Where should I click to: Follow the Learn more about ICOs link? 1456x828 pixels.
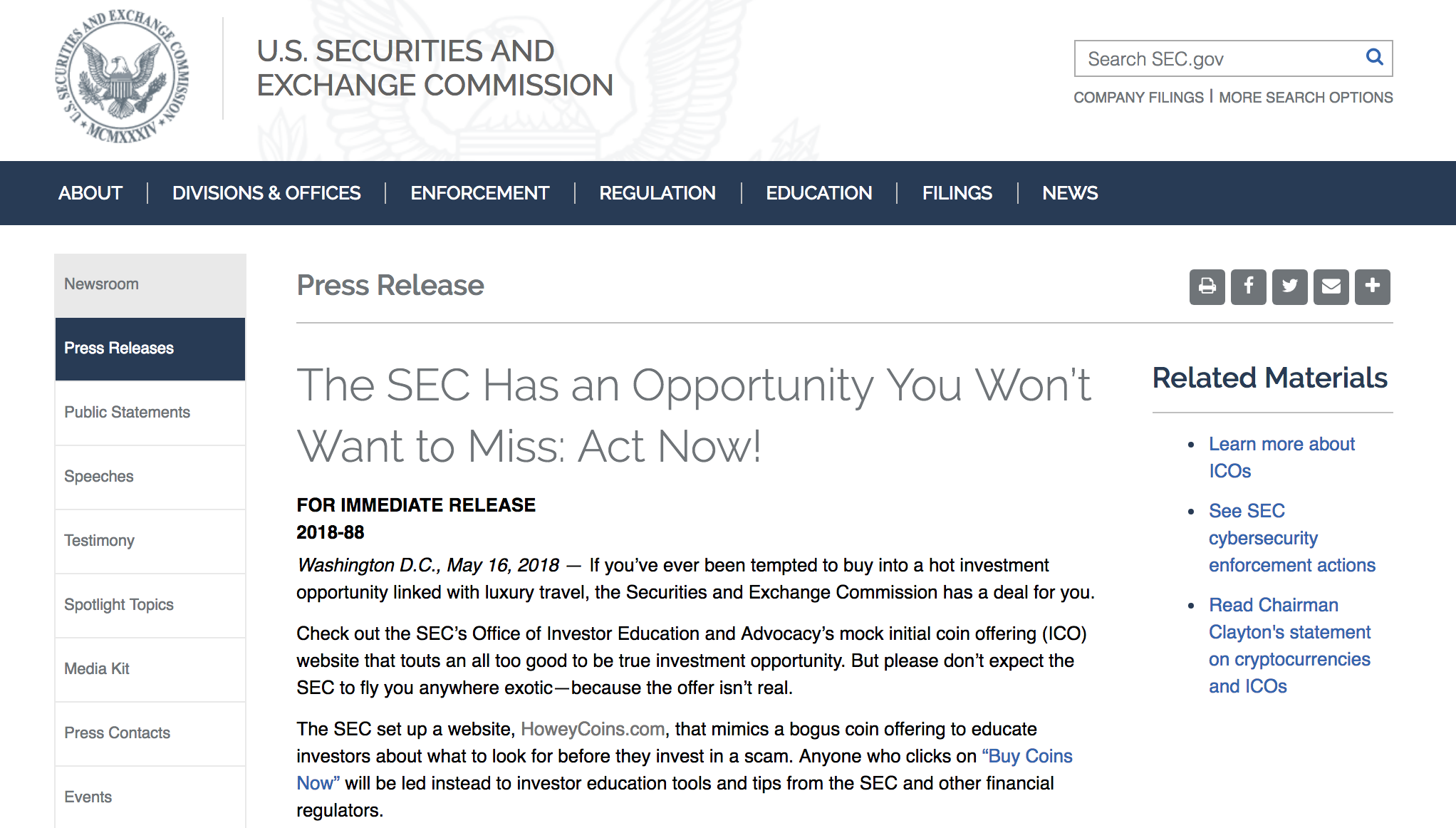1281,457
